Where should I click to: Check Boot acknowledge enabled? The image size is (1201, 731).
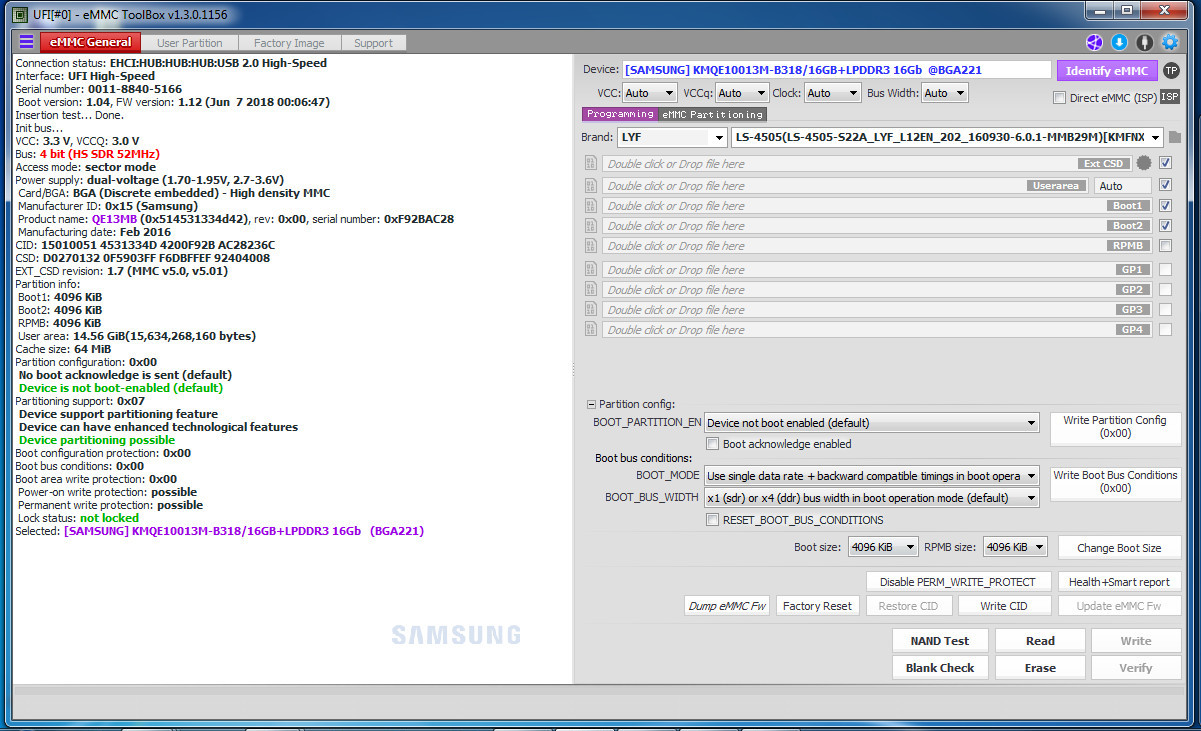point(713,444)
